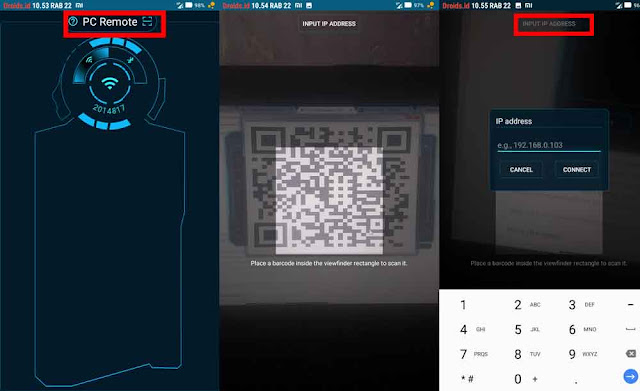640x391 pixels.
Task: Tap the QR scan icon next to PC Remote
Action: 147,22
